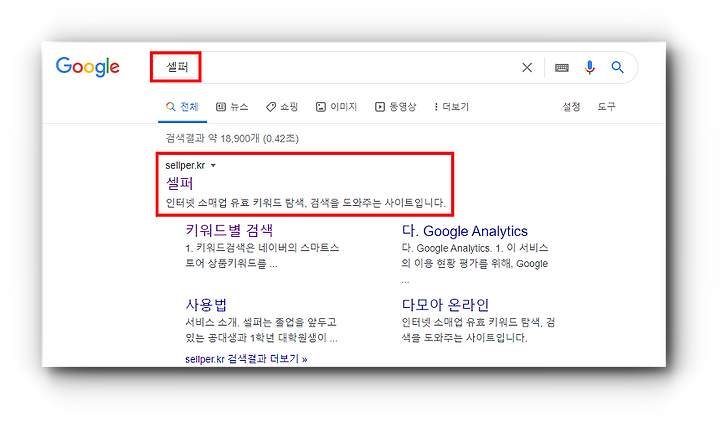Screen dimensions: 720x421
Task: Open the 셀퍼 result title link
Action: pos(180,183)
